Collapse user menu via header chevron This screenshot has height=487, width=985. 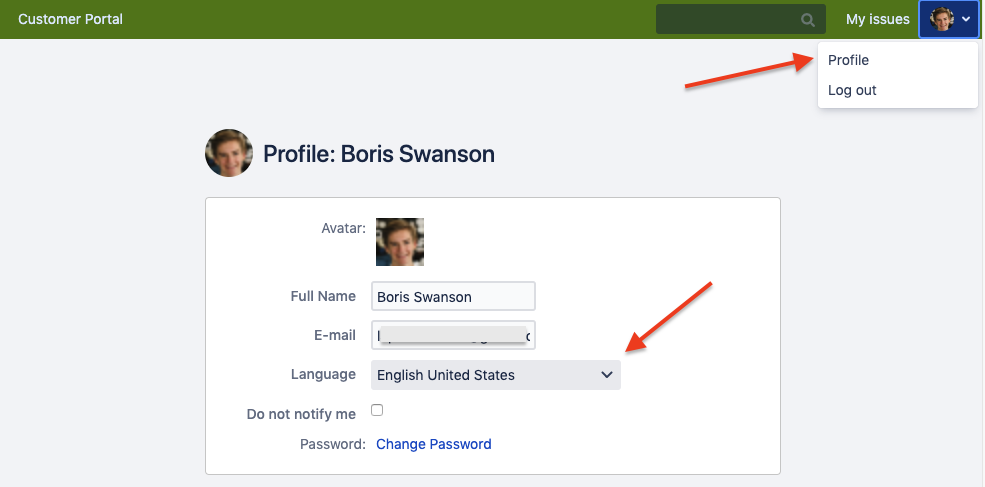967,19
